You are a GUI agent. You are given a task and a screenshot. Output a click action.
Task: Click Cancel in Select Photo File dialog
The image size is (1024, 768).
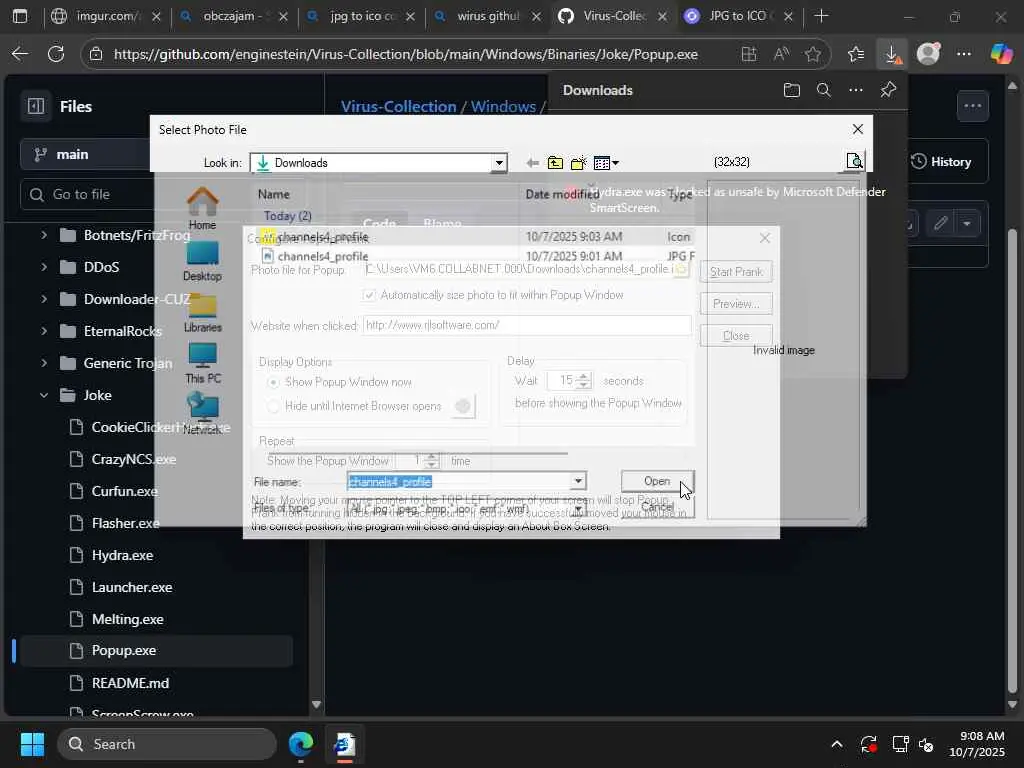point(657,507)
